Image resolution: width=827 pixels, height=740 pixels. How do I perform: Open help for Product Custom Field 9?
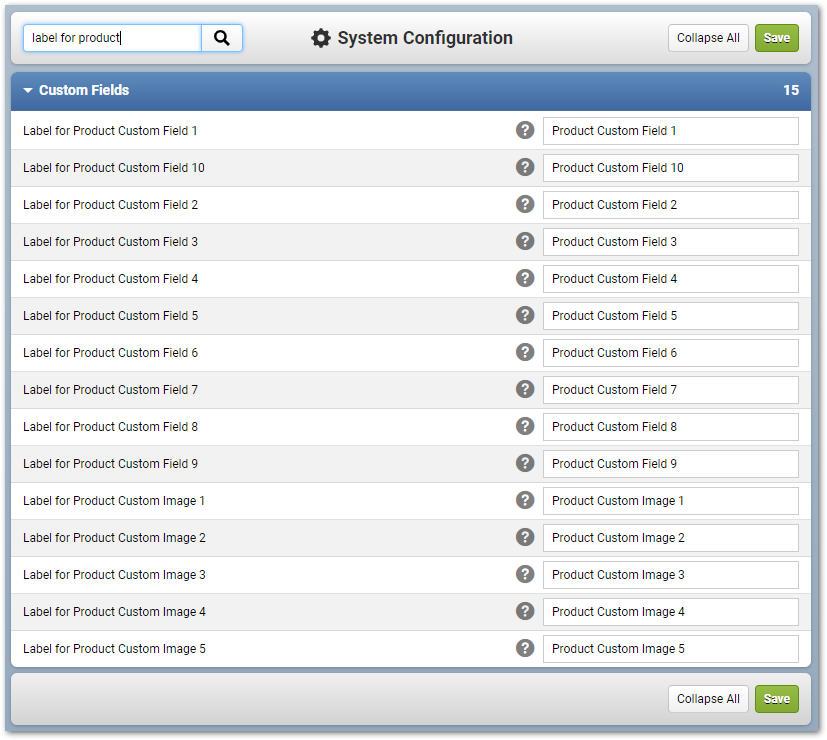tap(525, 463)
